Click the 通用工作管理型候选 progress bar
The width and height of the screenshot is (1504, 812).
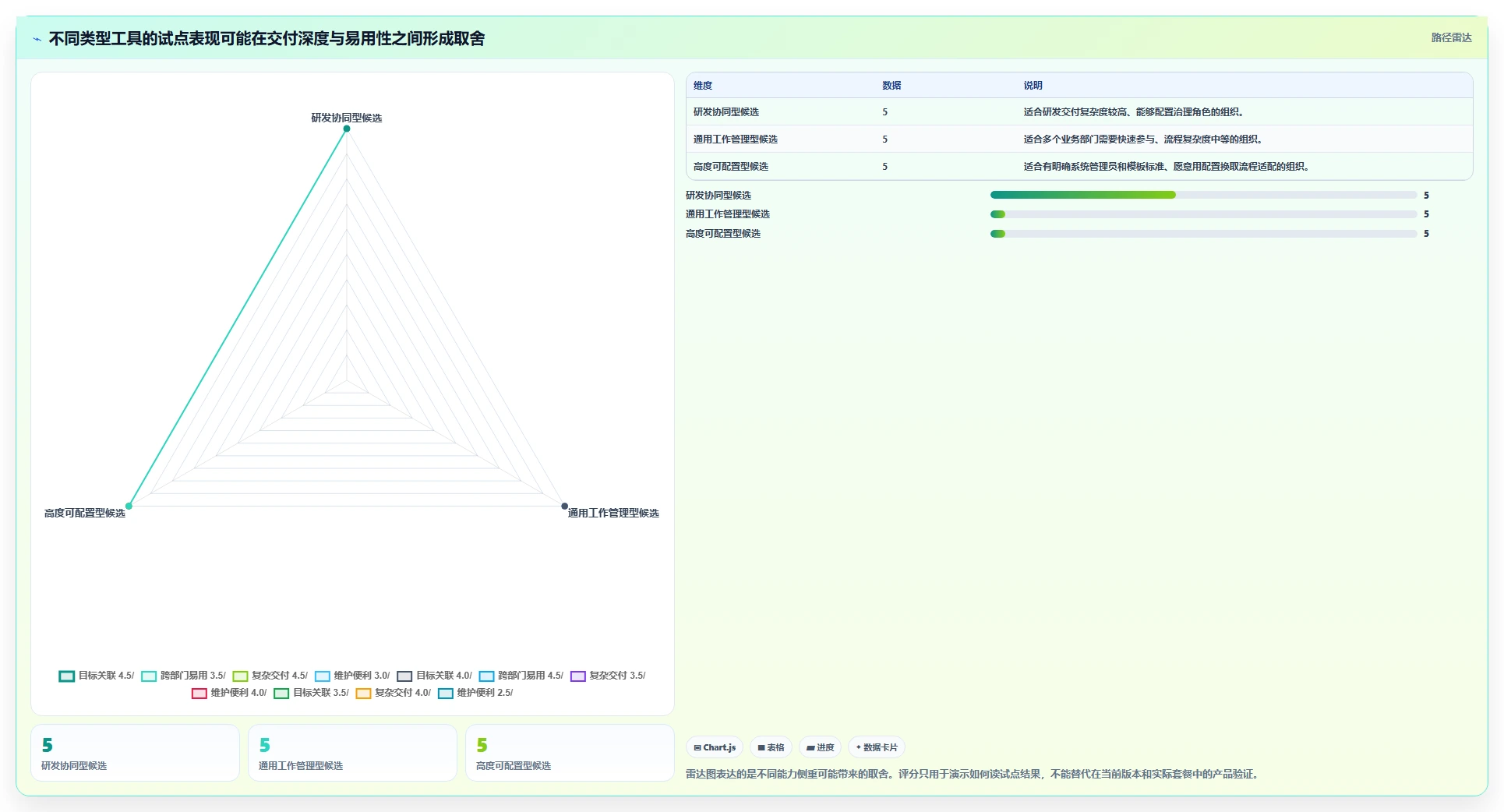point(1203,214)
